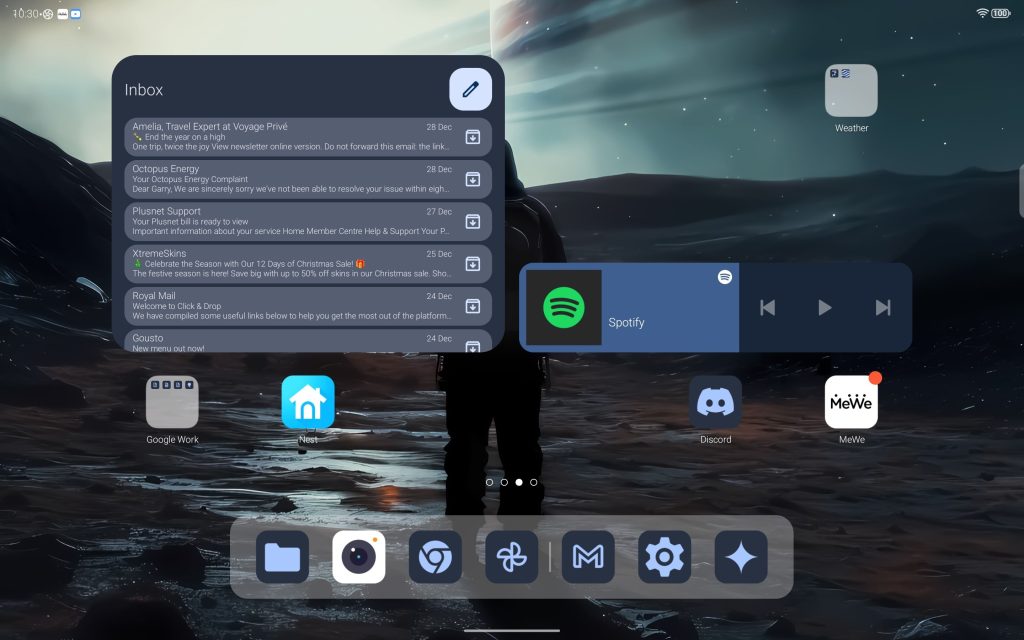Screen dimensions: 1024x640
Task: Open Spotify album art thumbnail
Action: 564,308
